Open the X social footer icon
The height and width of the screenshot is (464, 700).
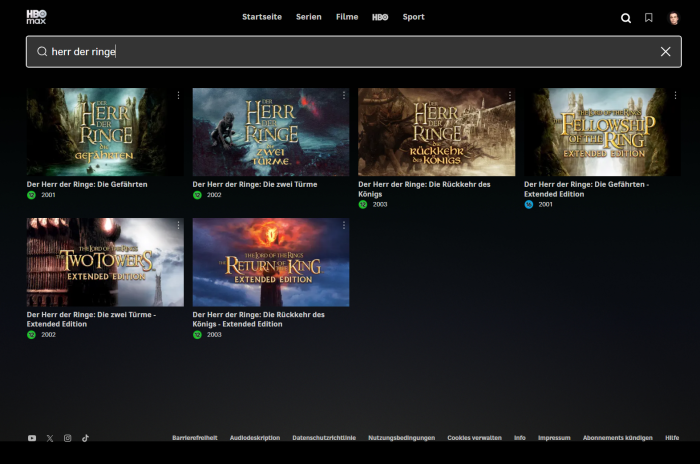(50, 438)
